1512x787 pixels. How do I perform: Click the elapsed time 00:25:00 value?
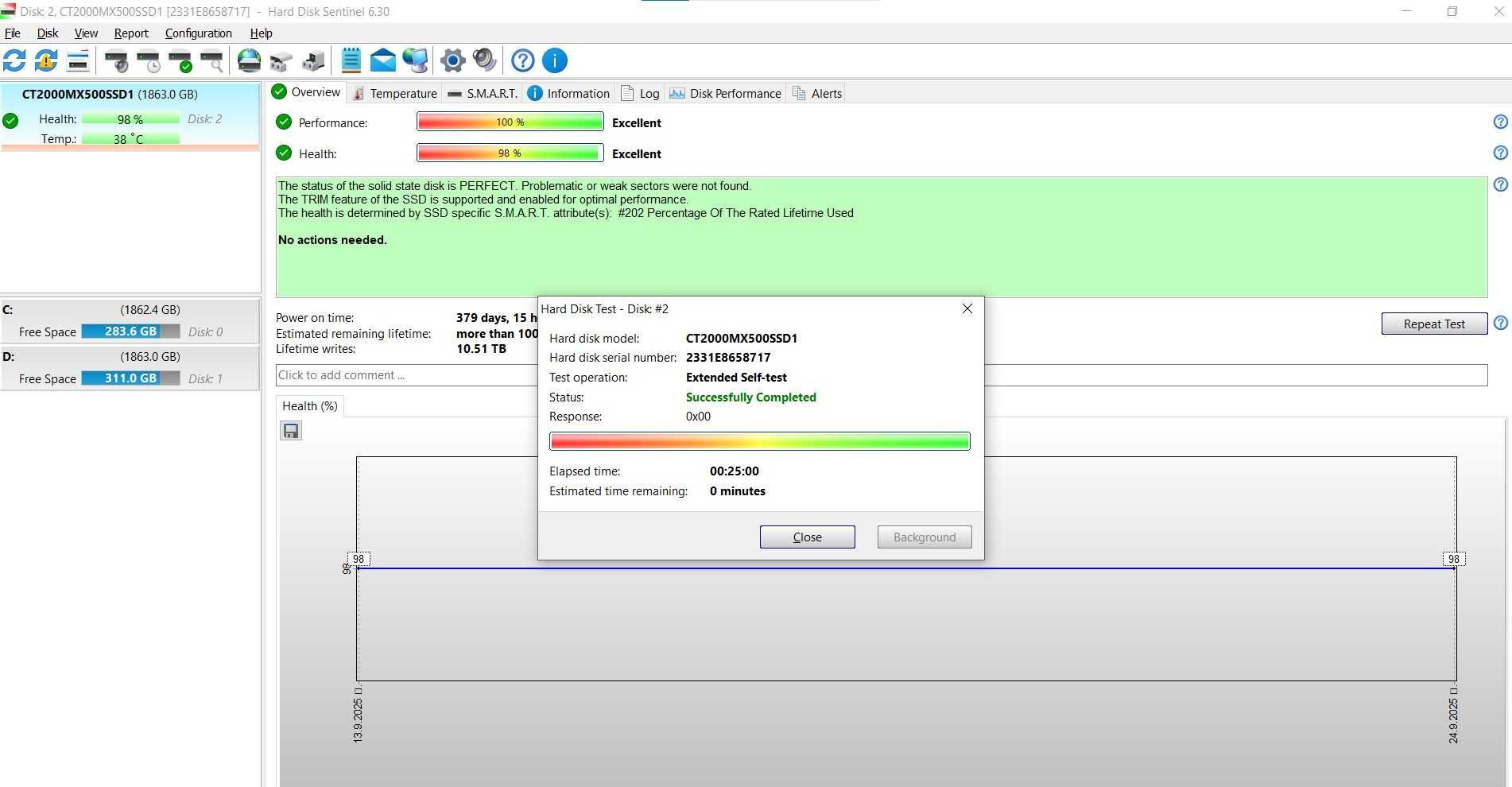pyautogui.click(x=735, y=471)
